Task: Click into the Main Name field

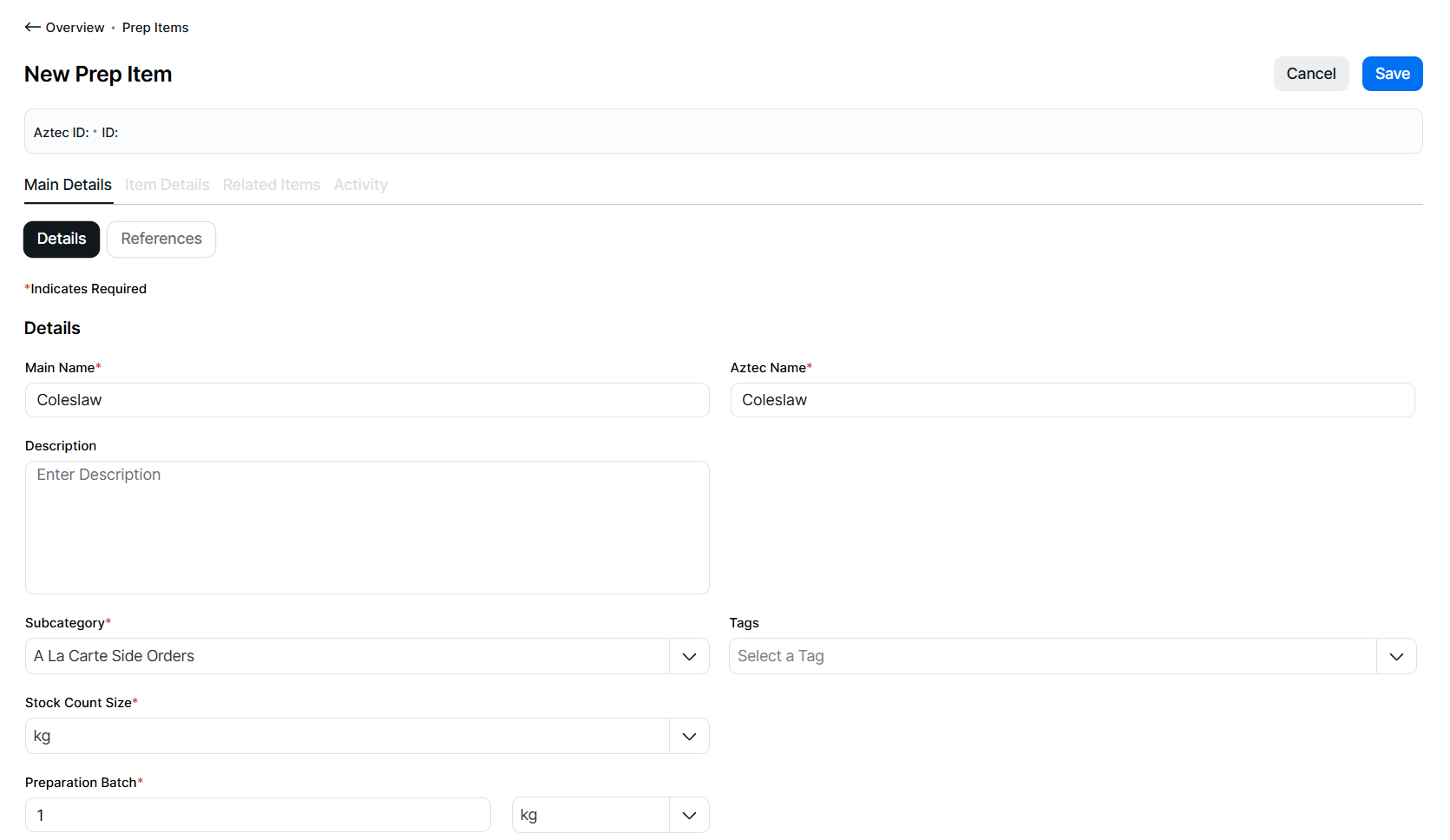Action: (367, 400)
